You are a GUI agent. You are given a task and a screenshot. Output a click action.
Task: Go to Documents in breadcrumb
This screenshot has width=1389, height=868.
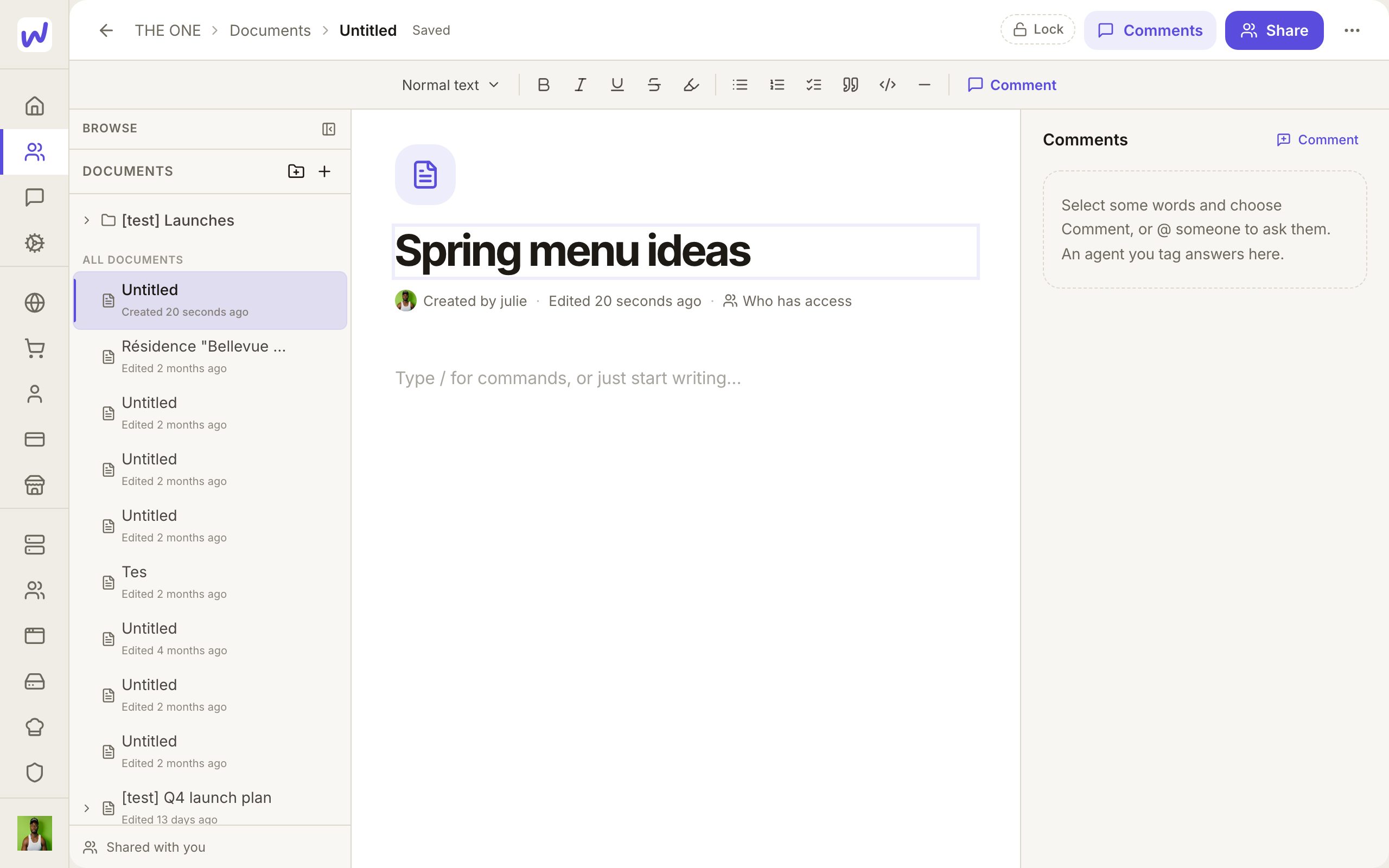coord(270,30)
